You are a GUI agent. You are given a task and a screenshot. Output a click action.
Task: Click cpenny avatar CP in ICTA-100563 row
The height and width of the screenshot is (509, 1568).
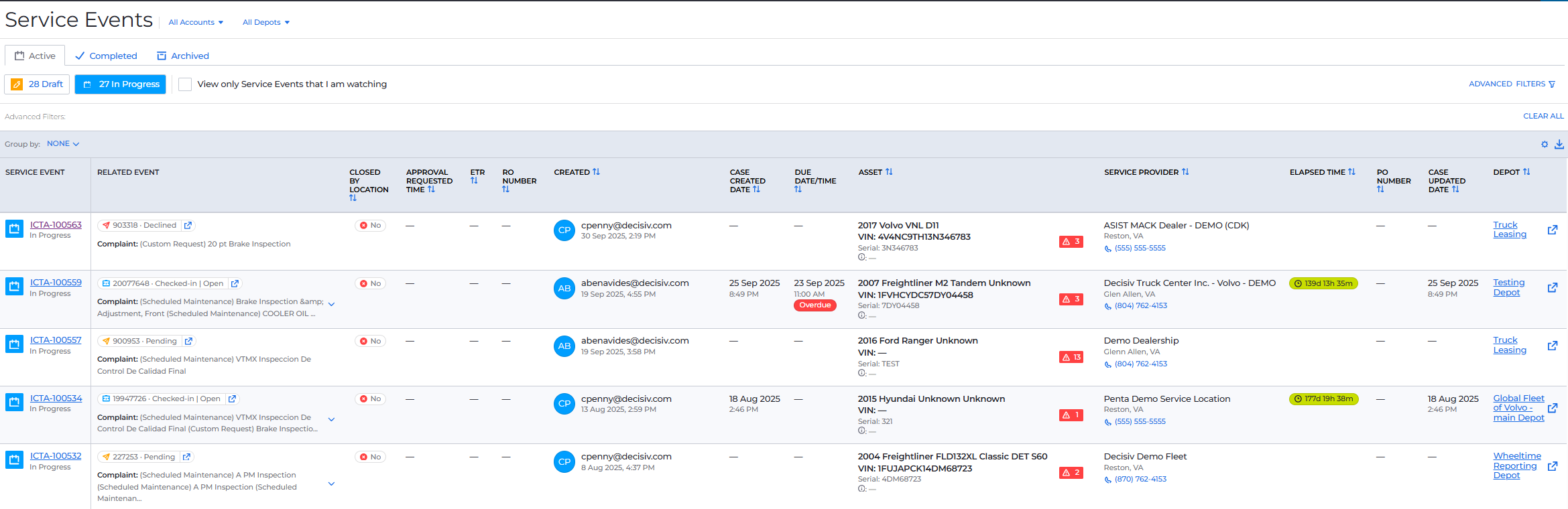[564, 230]
